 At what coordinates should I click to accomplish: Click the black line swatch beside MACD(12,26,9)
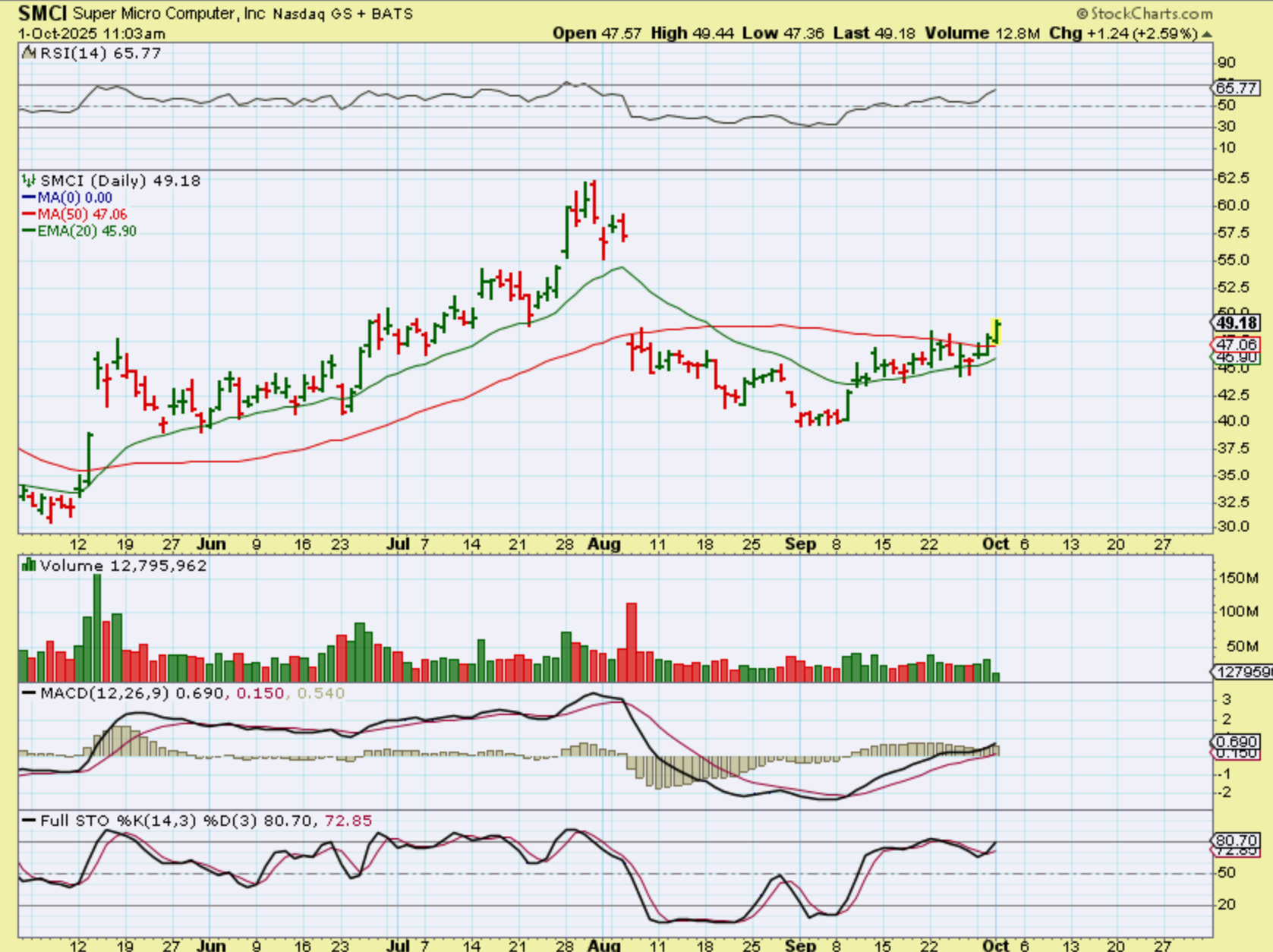(x=29, y=693)
